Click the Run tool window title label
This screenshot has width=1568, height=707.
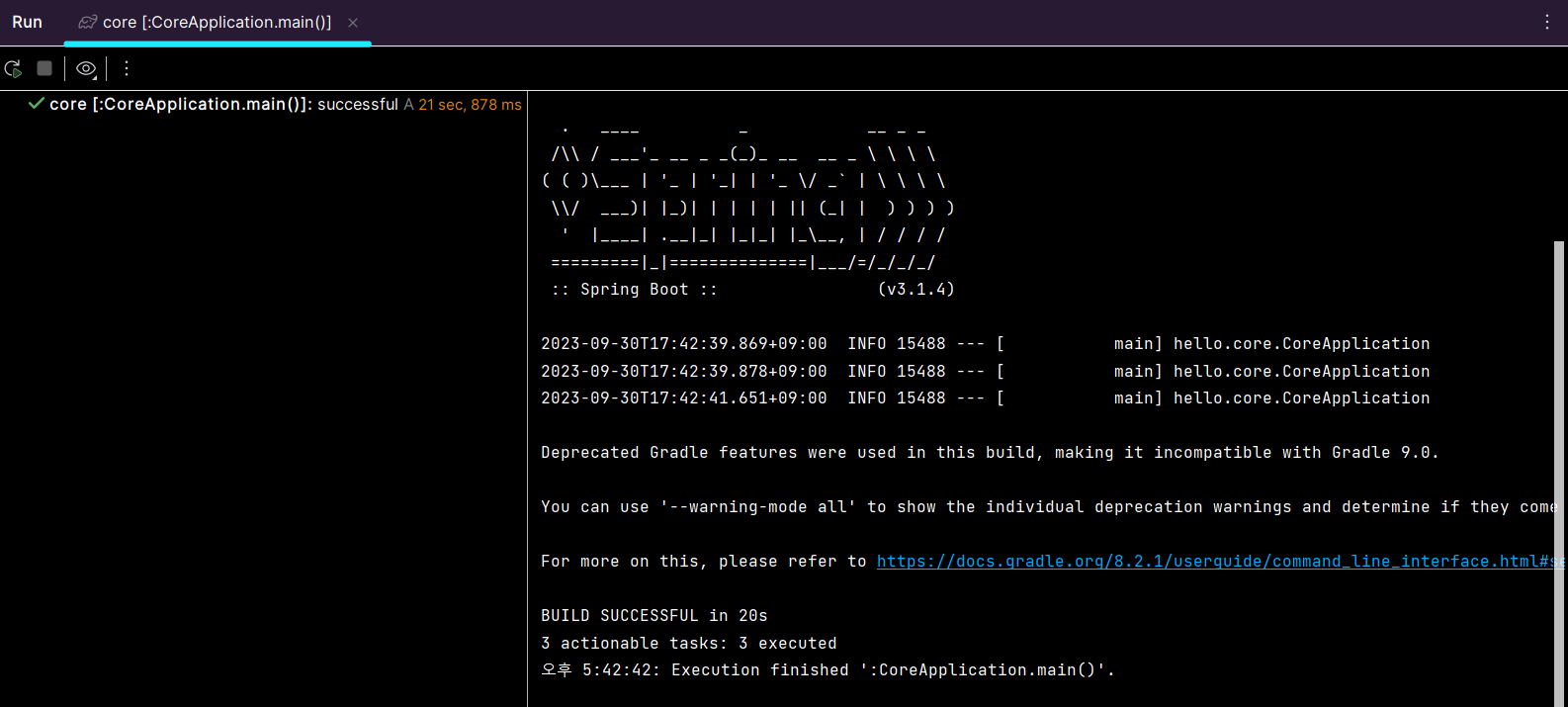[27, 22]
